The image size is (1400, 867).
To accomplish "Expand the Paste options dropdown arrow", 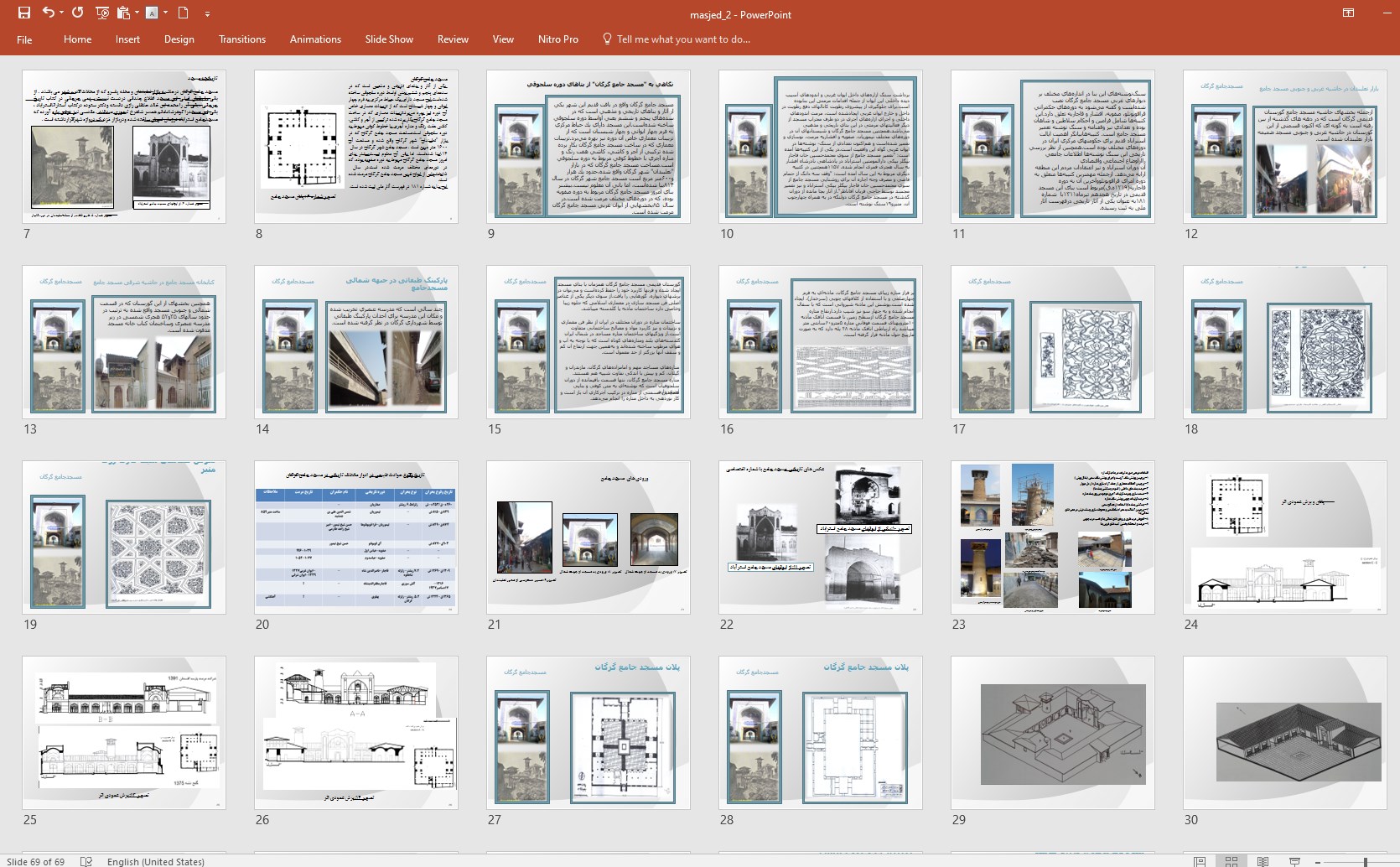I will click(x=137, y=13).
